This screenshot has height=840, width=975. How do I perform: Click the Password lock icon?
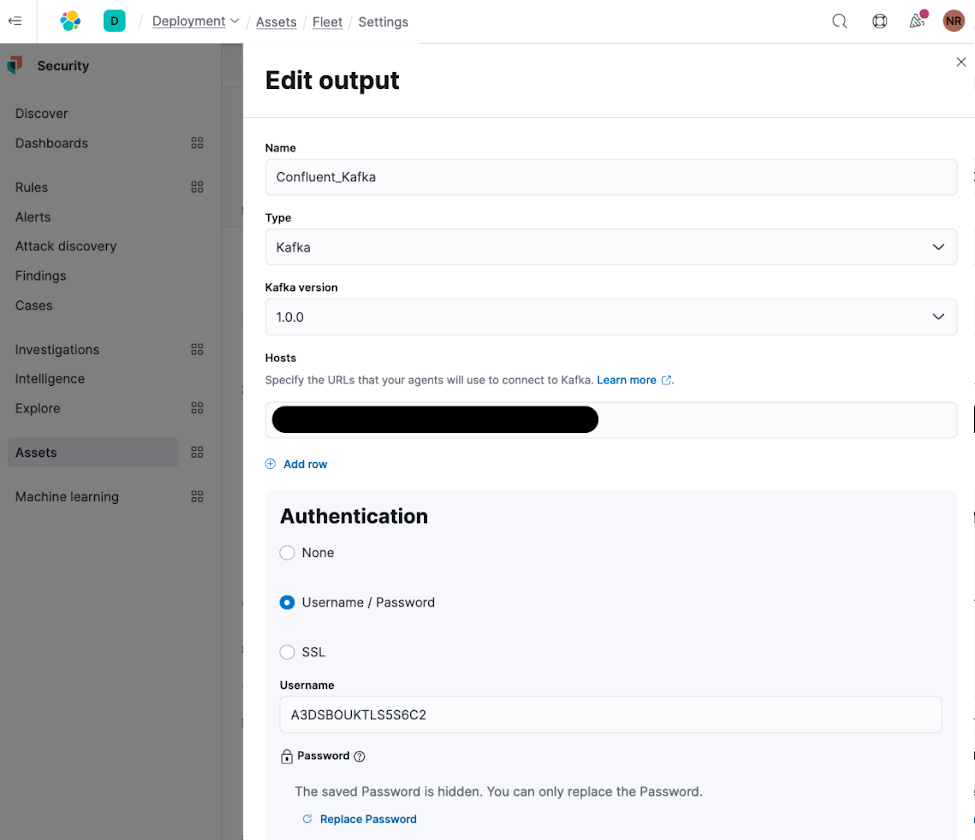point(287,756)
